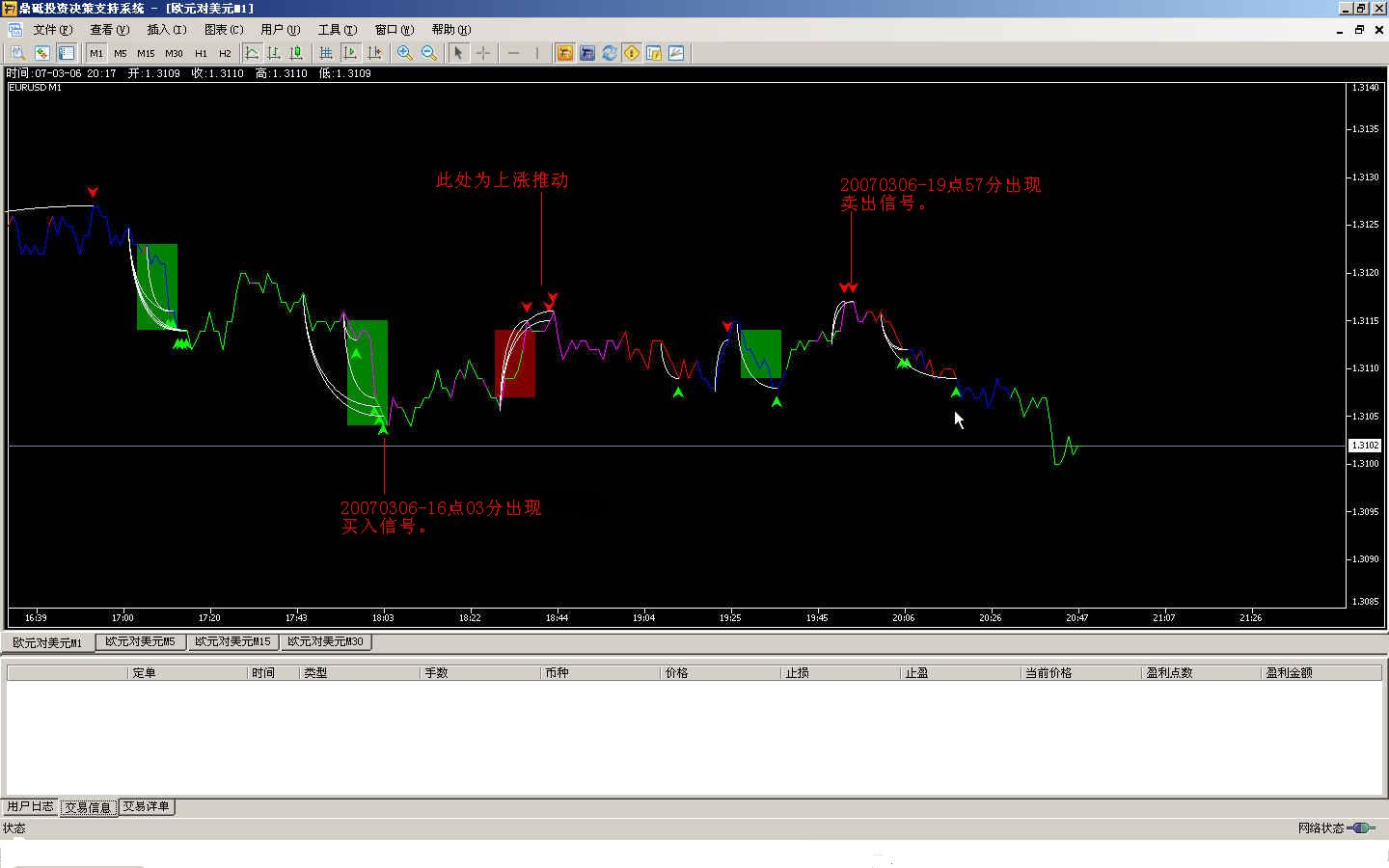Image resolution: width=1389 pixels, height=868 pixels.
Task: Switch chart to H2 timeframe
Action: click(x=225, y=53)
